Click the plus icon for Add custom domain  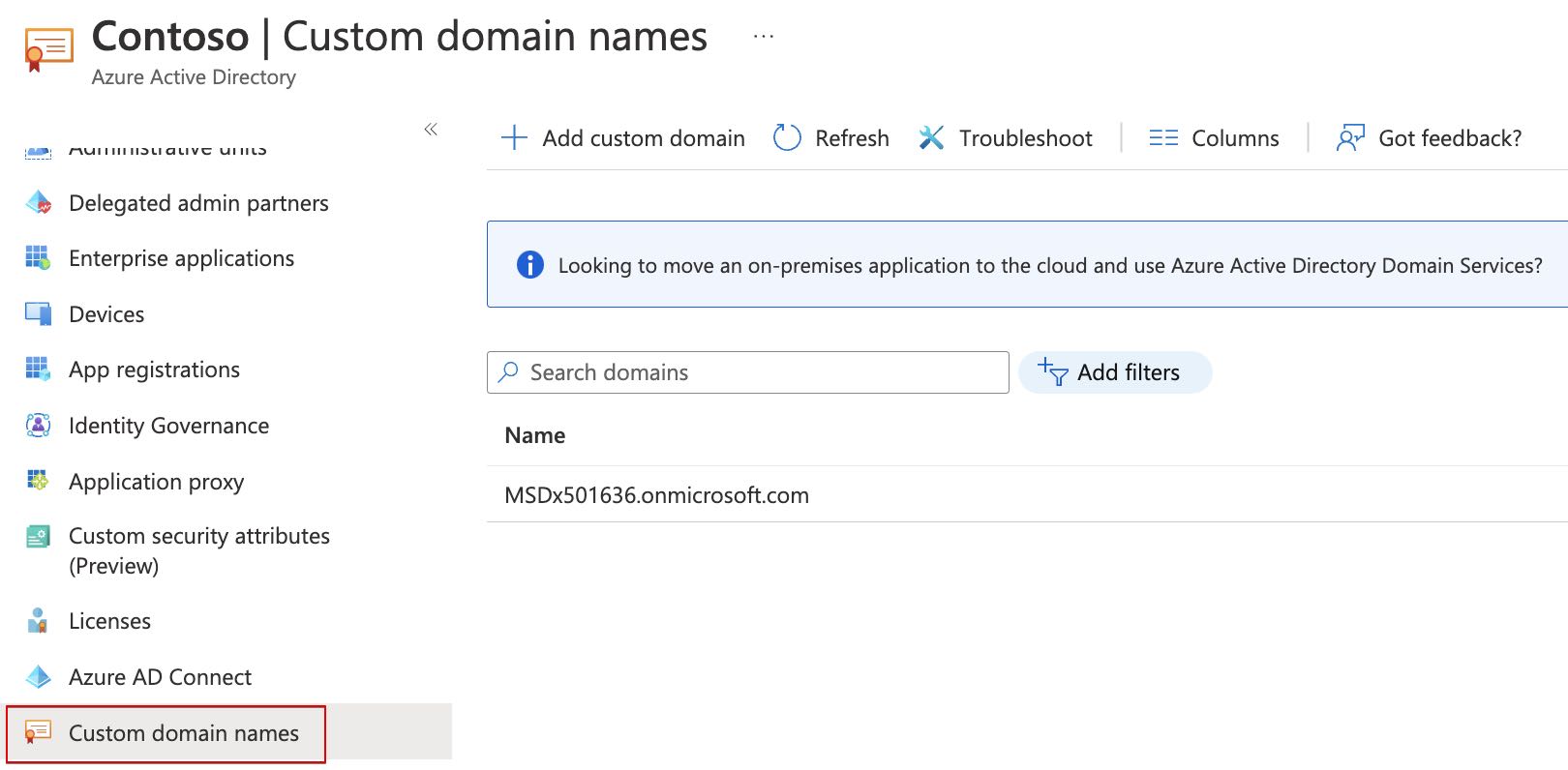tap(514, 137)
